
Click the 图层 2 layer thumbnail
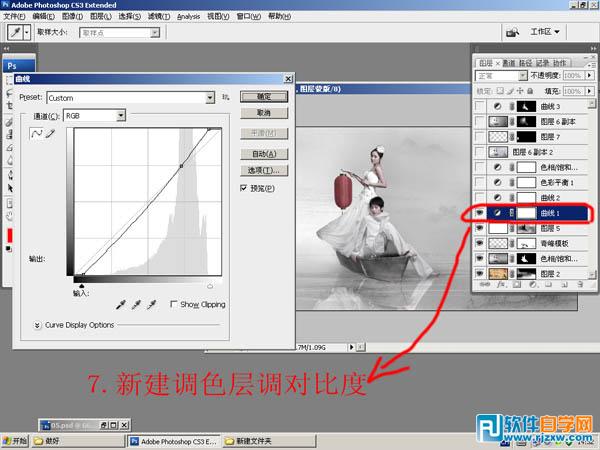pyautogui.click(x=498, y=274)
